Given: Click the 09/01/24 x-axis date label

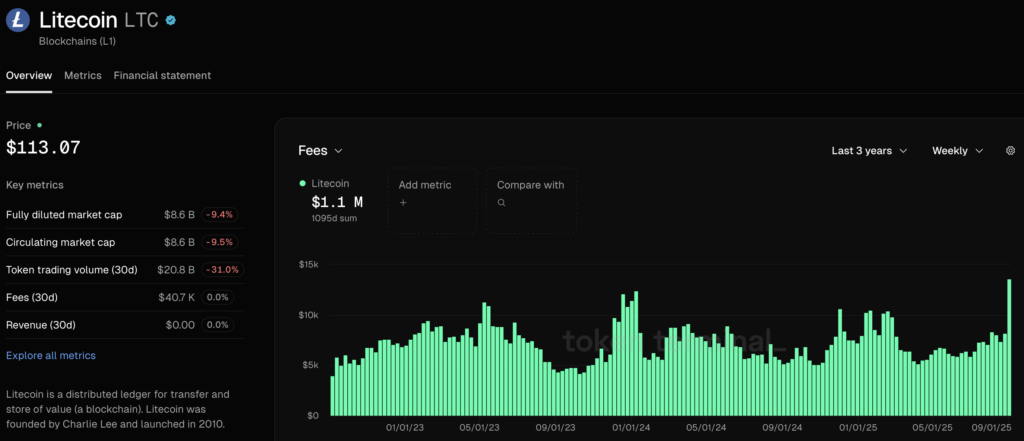Looking at the screenshot, I should click(x=782, y=428).
